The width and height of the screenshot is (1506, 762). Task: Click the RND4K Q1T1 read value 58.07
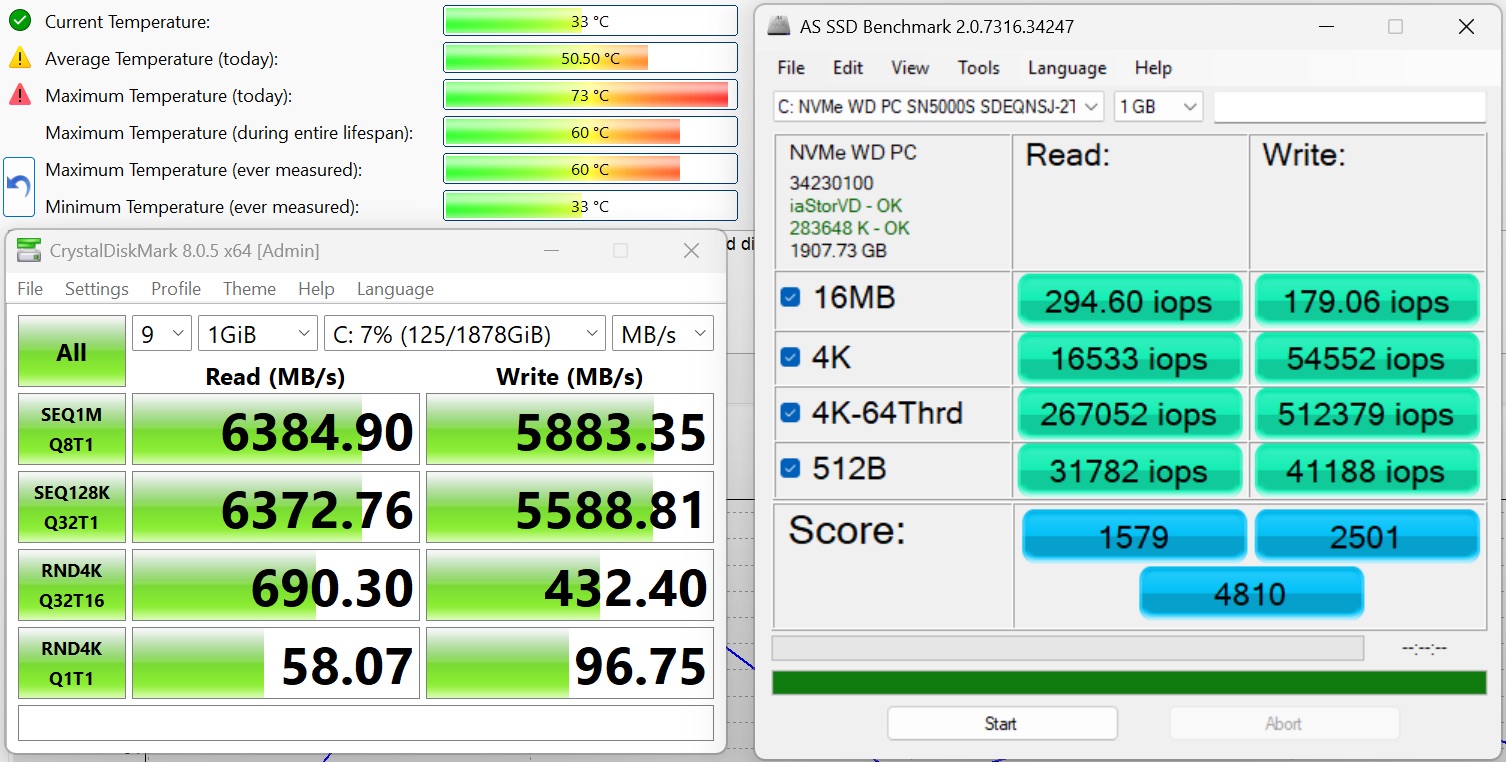click(276, 663)
